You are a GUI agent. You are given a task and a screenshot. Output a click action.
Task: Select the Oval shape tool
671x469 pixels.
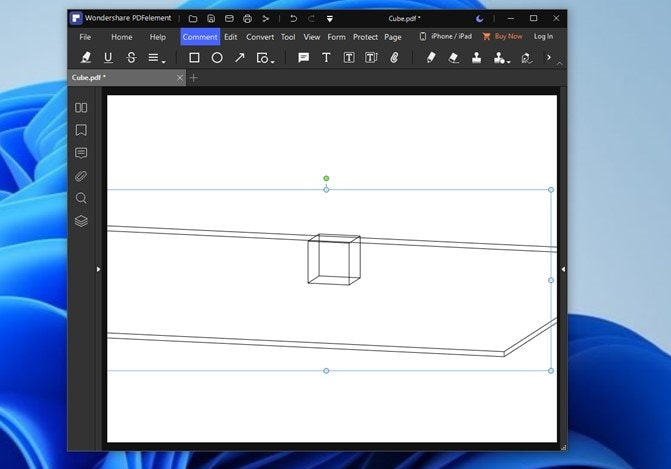tap(217, 58)
